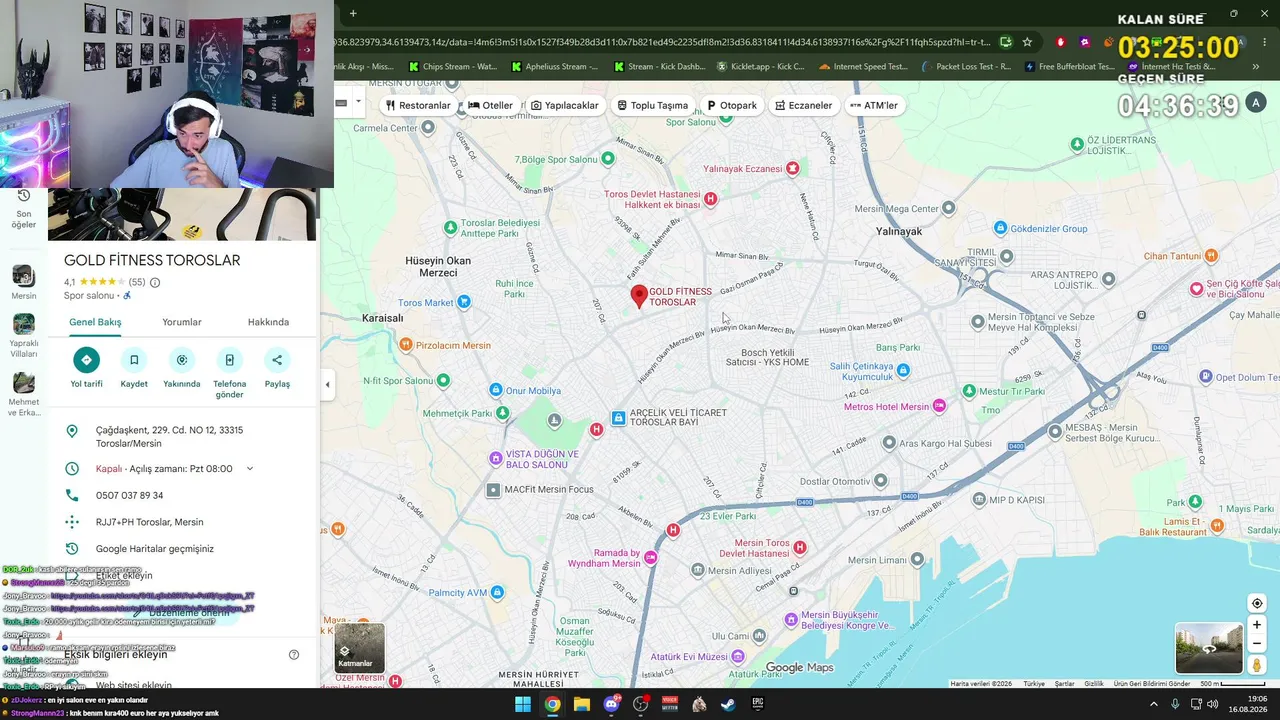Open the Street View preview thumbnail
This screenshot has width=1280, height=720.
[x=1209, y=648]
